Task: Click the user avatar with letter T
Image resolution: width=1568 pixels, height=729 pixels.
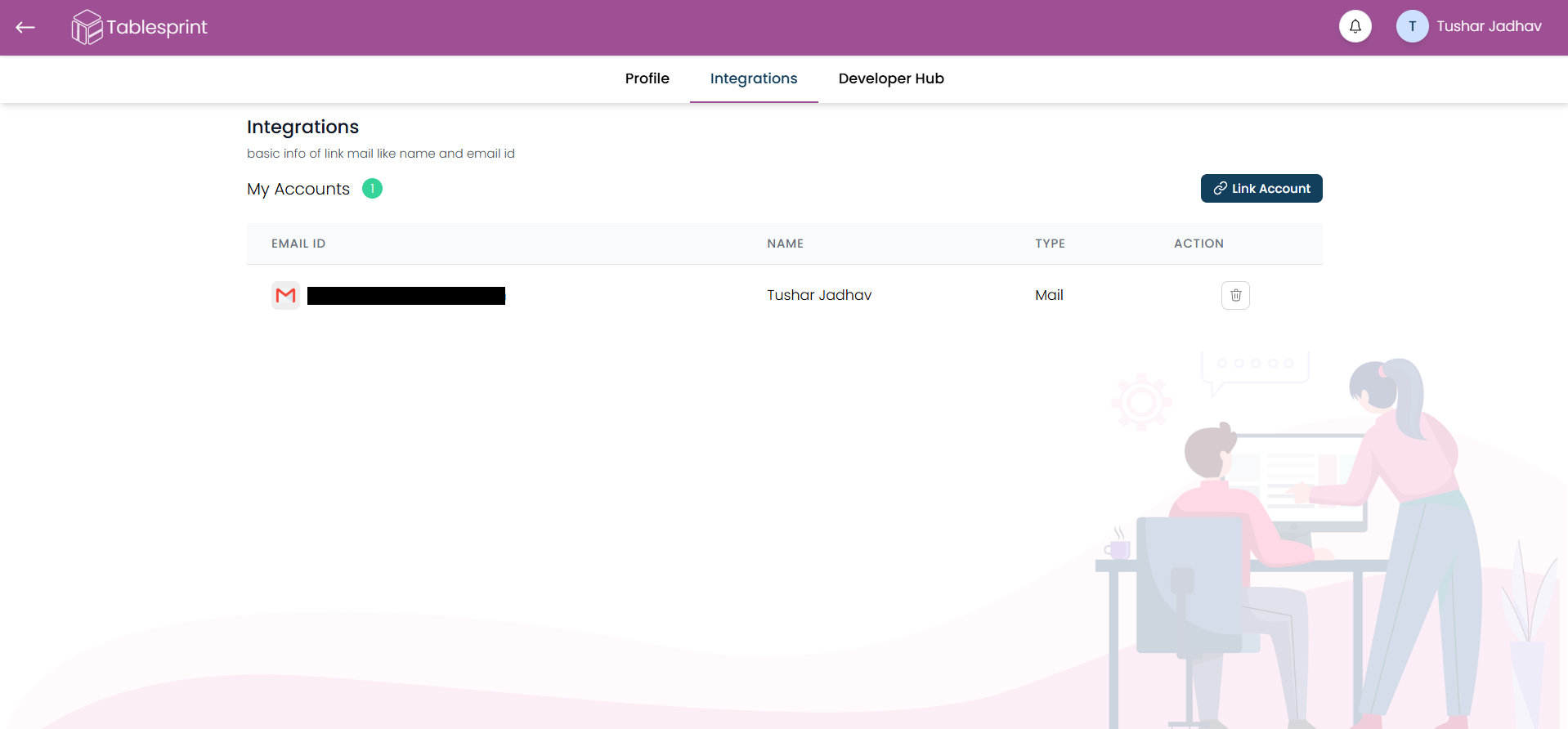Action: point(1412,26)
